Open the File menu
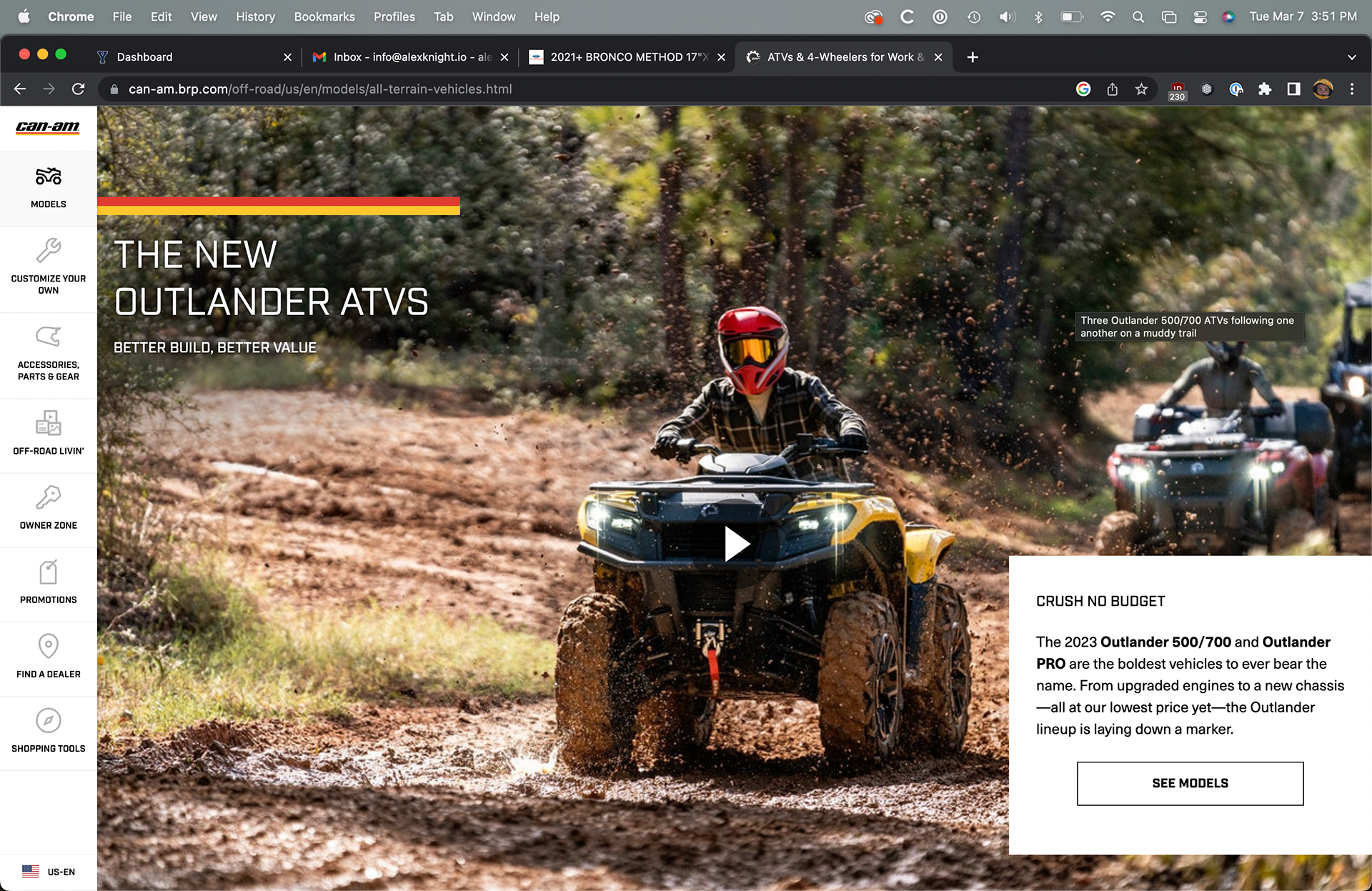The width and height of the screenshot is (1372, 891). click(x=122, y=16)
